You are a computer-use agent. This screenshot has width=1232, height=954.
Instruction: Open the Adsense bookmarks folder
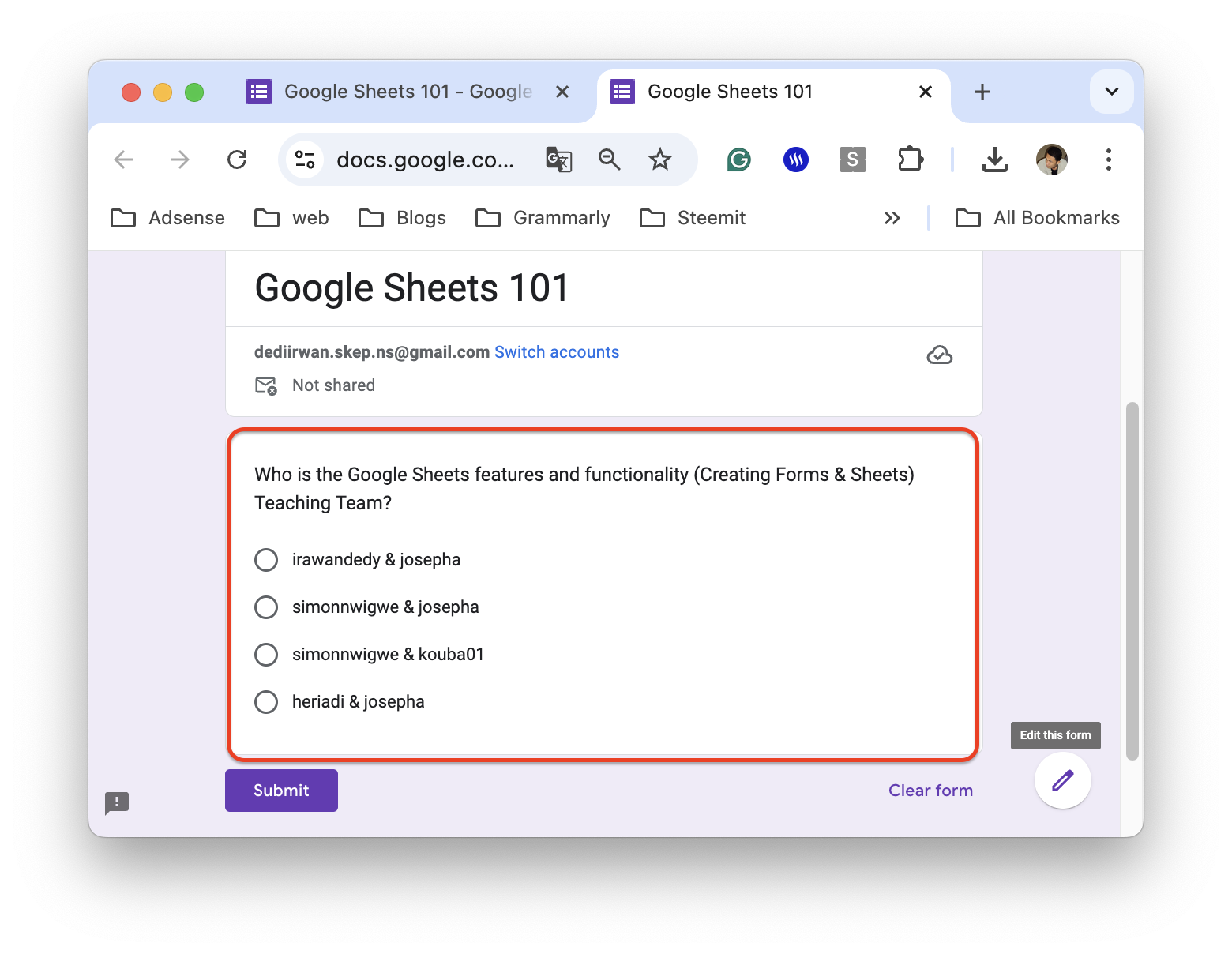tap(167, 218)
